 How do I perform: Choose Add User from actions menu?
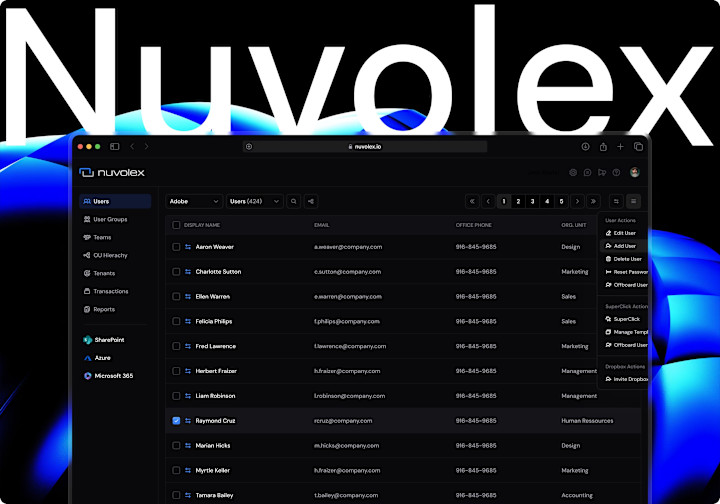(x=624, y=246)
